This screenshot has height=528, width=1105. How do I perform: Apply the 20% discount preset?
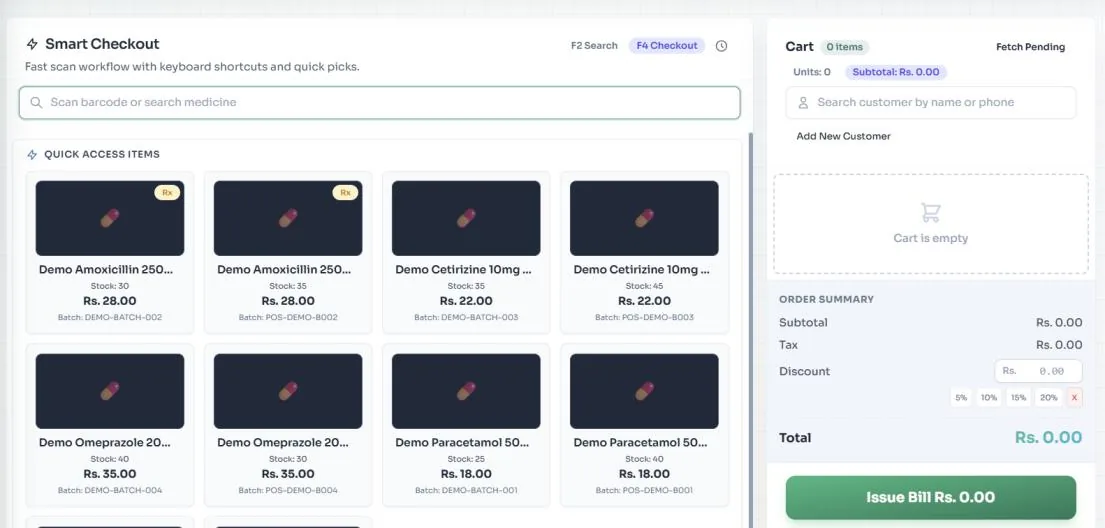(x=1049, y=398)
